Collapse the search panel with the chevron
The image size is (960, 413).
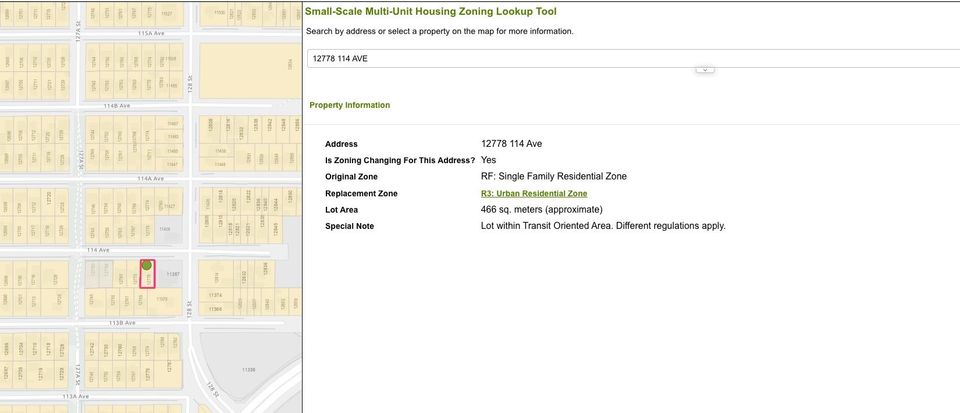pyautogui.click(x=704, y=70)
